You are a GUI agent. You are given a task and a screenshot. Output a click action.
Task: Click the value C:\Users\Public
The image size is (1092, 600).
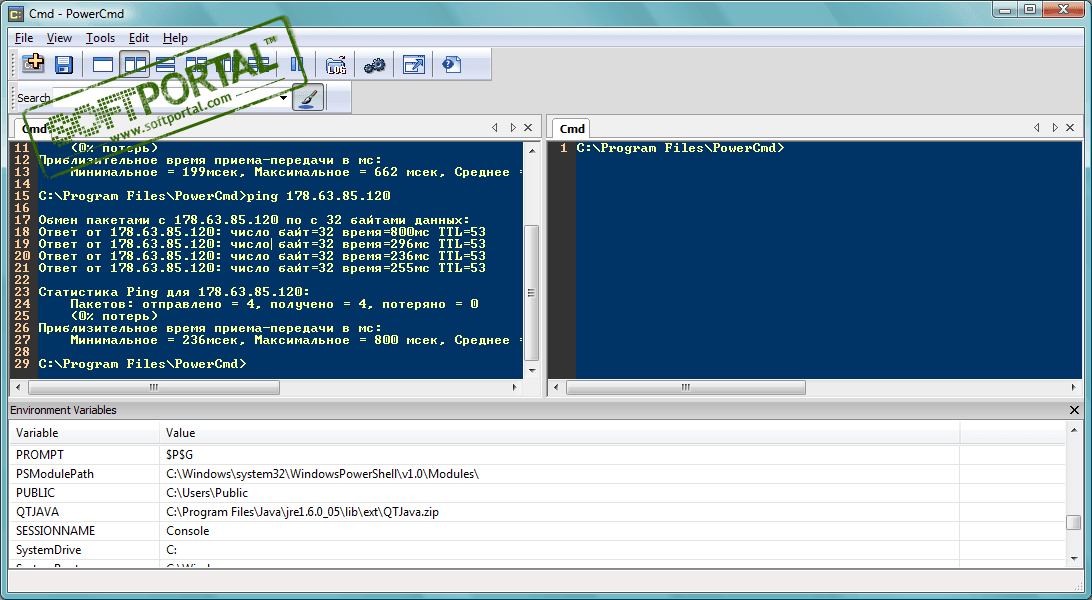click(207, 493)
